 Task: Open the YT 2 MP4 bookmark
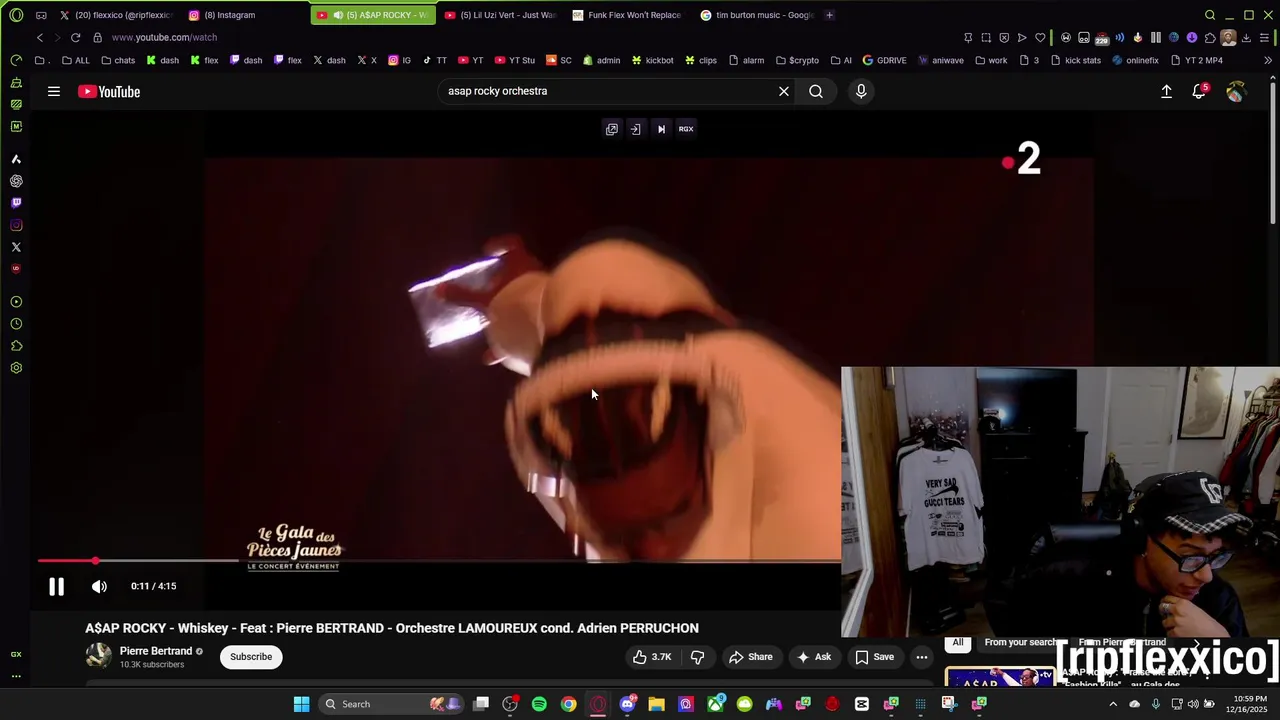(1196, 60)
